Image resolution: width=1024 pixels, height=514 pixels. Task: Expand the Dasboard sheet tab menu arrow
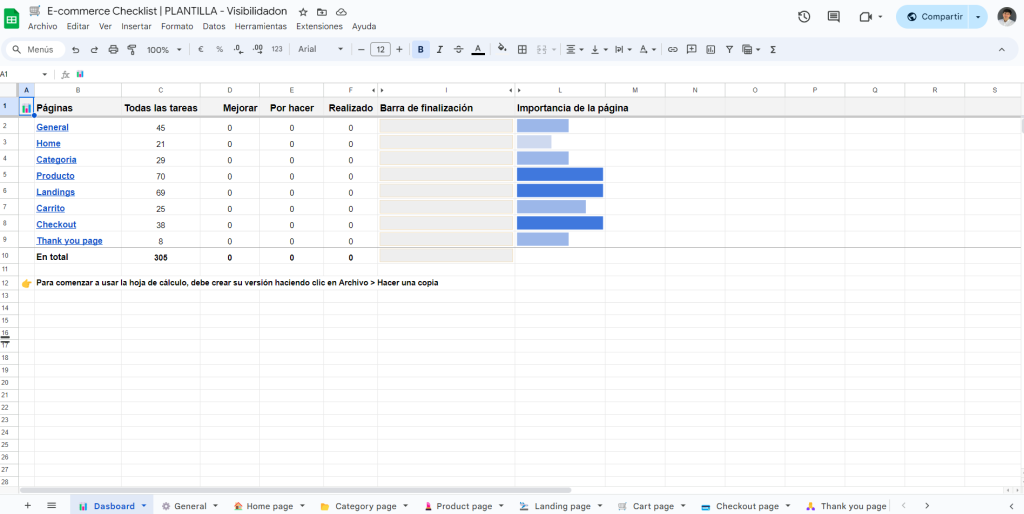pyautogui.click(x=144, y=506)
